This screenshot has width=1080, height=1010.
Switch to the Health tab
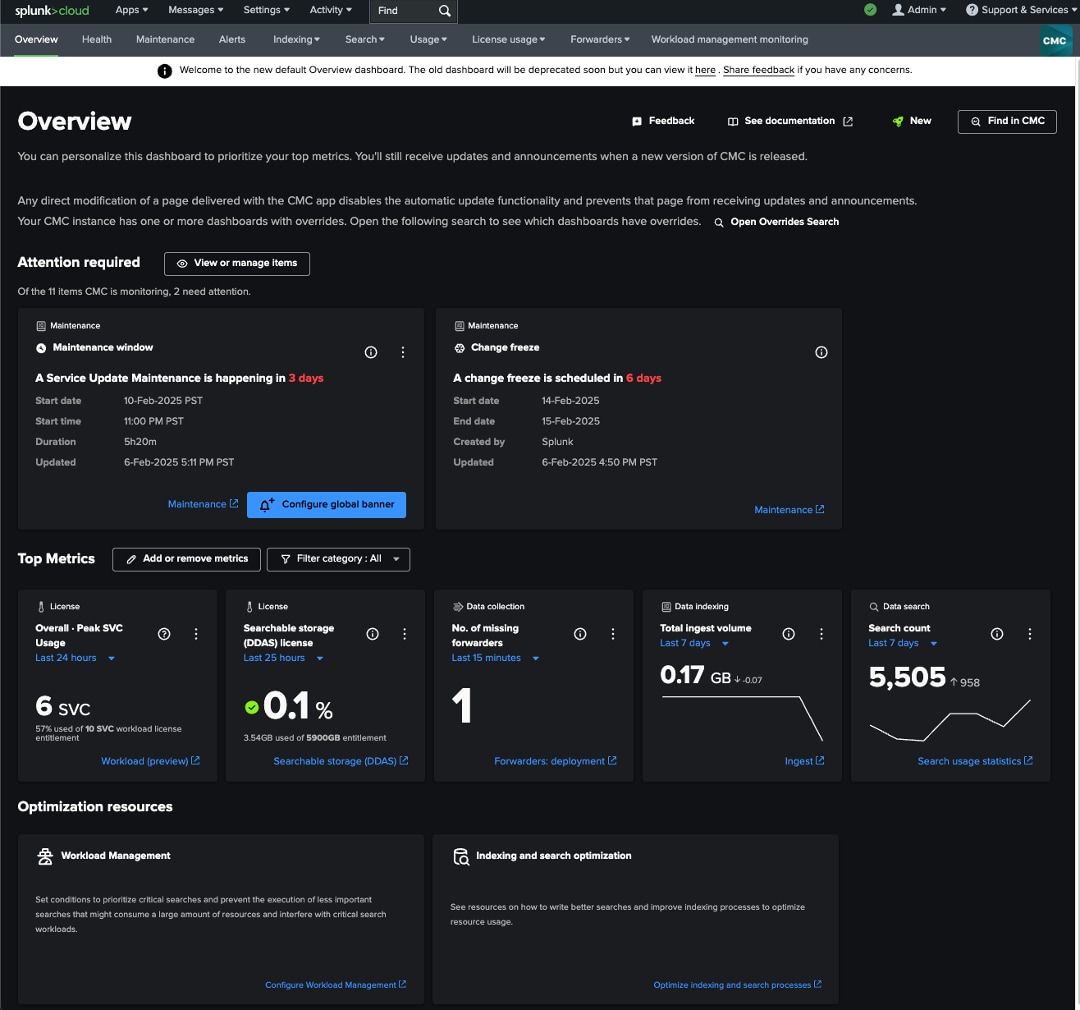point(96,40)
